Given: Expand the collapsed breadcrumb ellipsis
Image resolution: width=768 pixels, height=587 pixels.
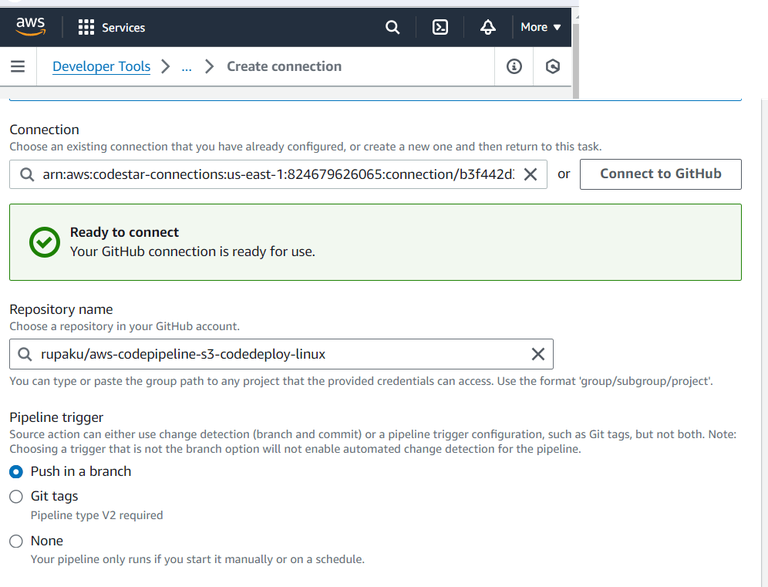Looking at the screenshot, I should 186,67.
